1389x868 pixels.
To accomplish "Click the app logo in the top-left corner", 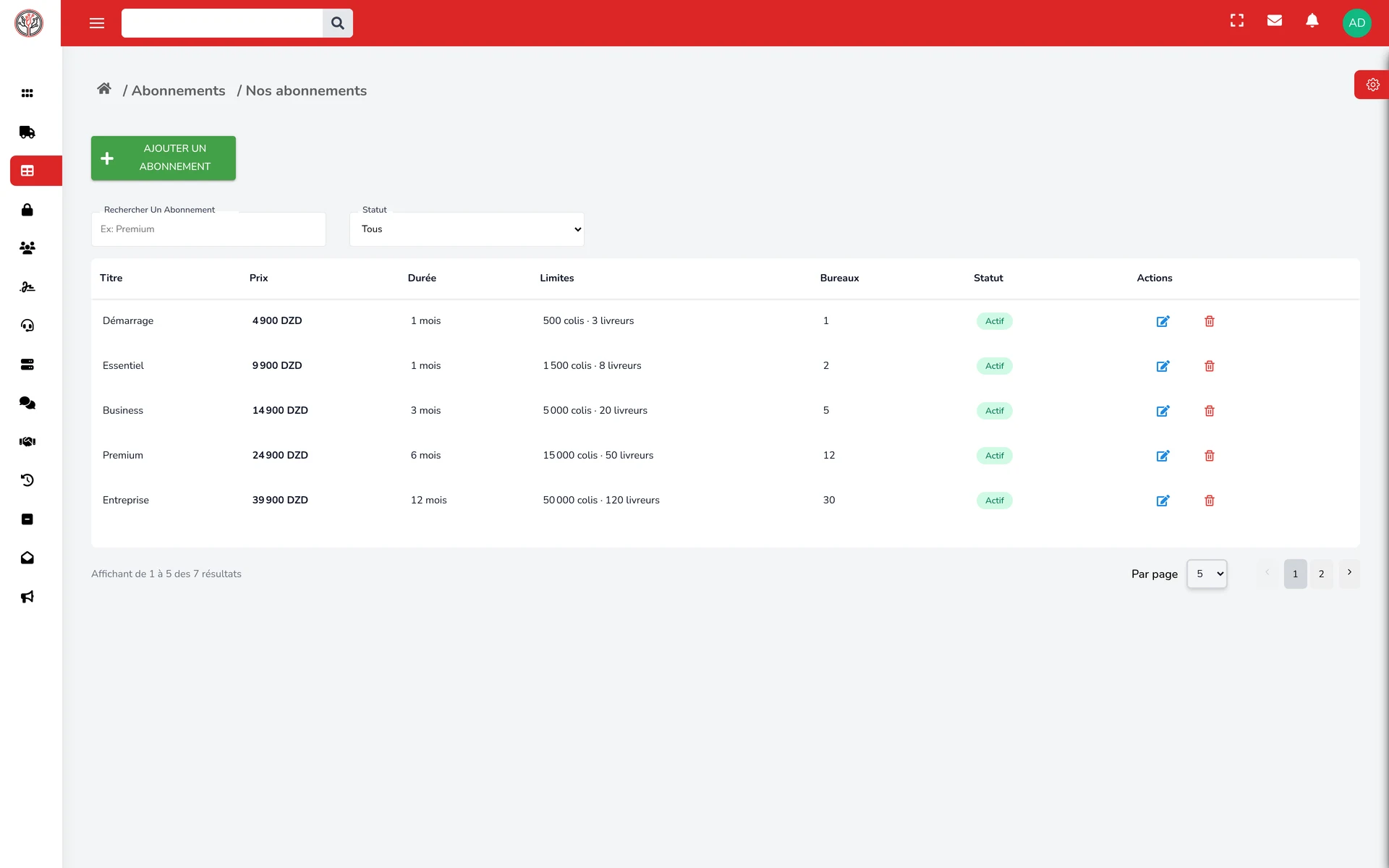I will (29, 23).
